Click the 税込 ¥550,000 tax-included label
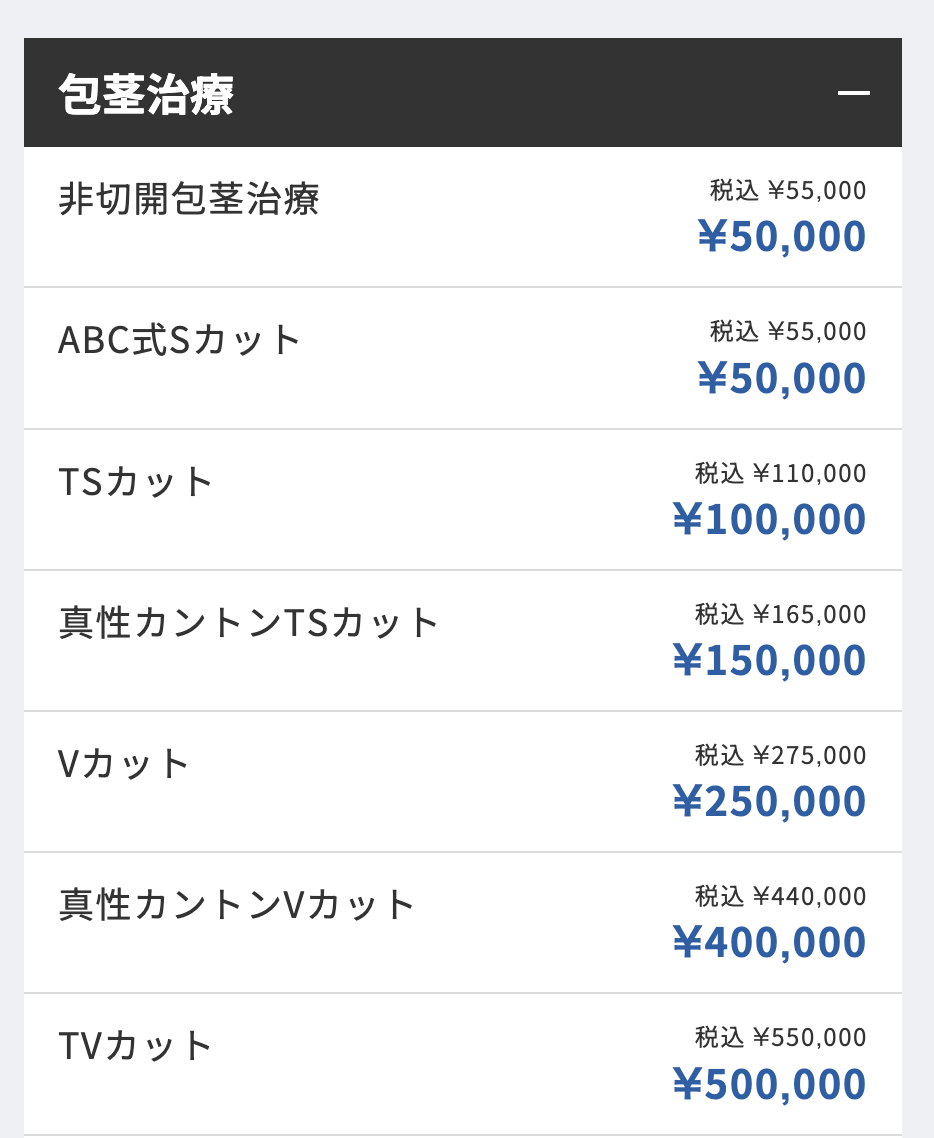This screenshot has height=1138, width=934. tap(780, 1037)
